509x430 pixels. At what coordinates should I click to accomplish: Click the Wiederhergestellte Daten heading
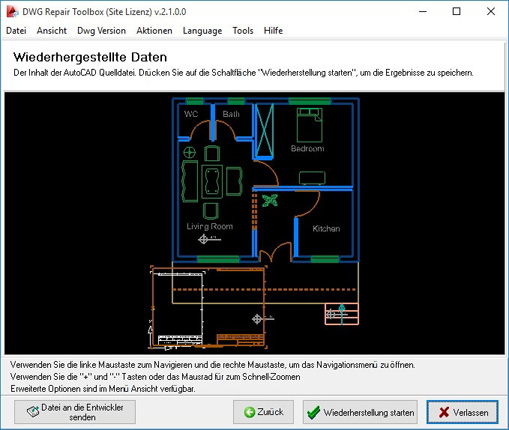tap(90, 57)
